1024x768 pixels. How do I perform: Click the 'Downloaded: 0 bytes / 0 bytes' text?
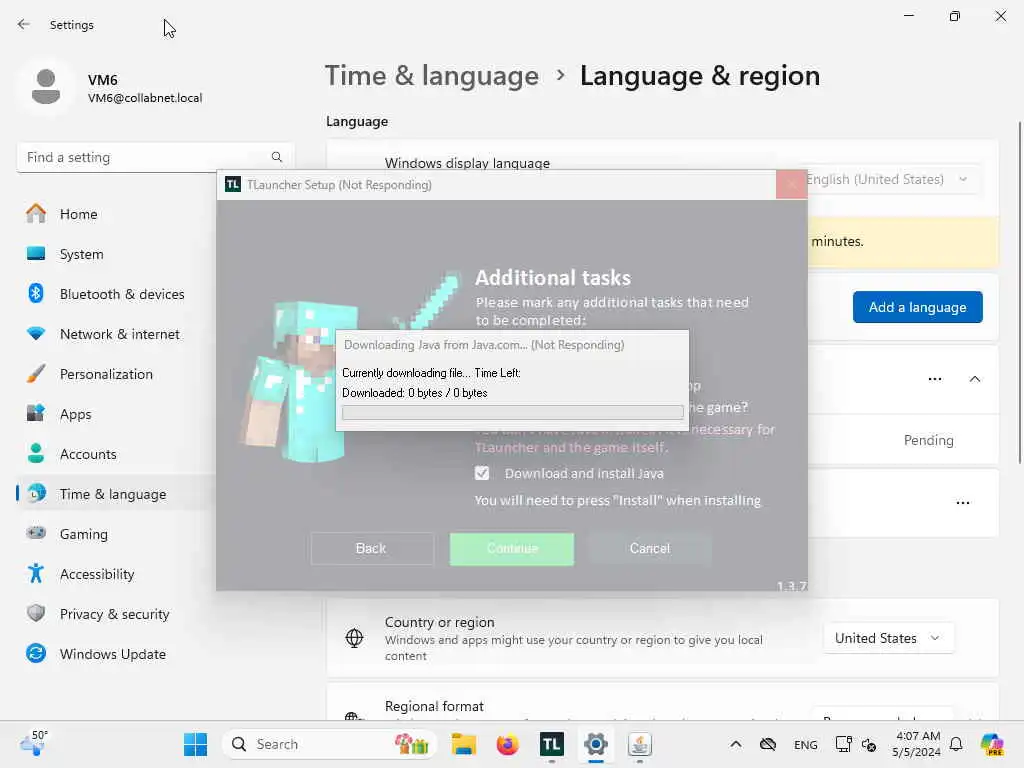point(415,393)
